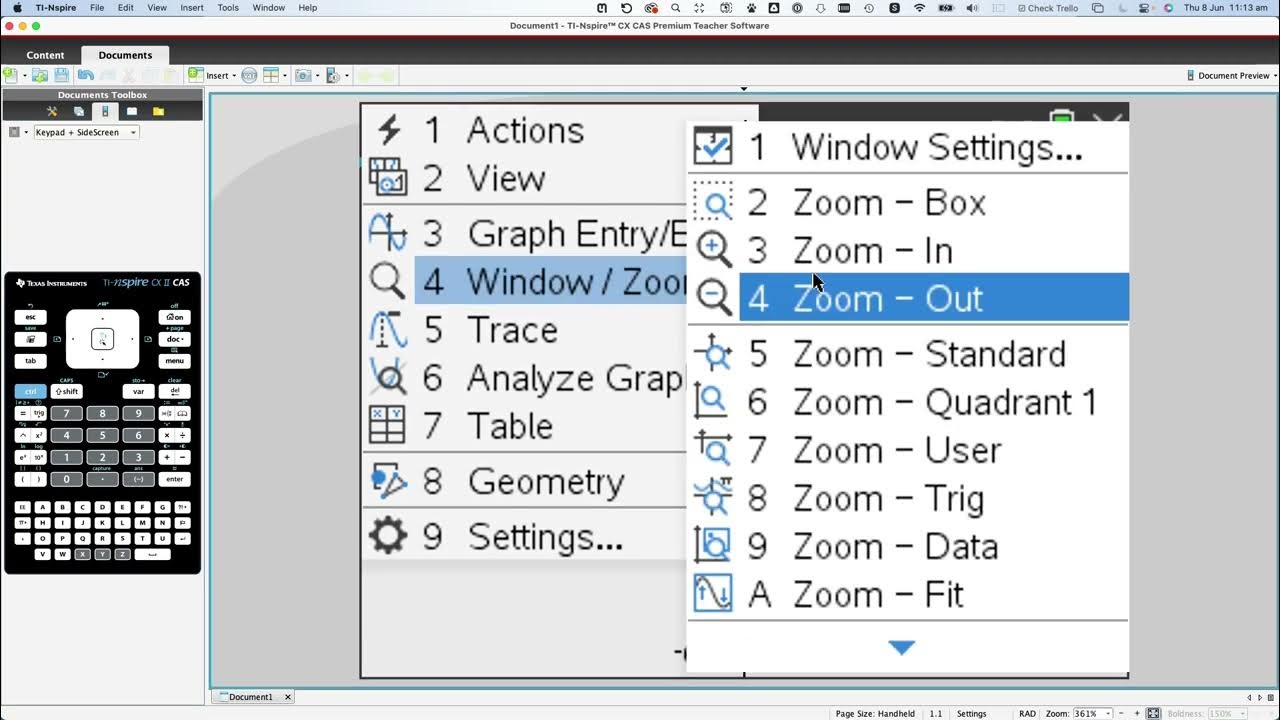Click the Undo arrow toolbar icon
1280x720 pixels.
(85, 75)
